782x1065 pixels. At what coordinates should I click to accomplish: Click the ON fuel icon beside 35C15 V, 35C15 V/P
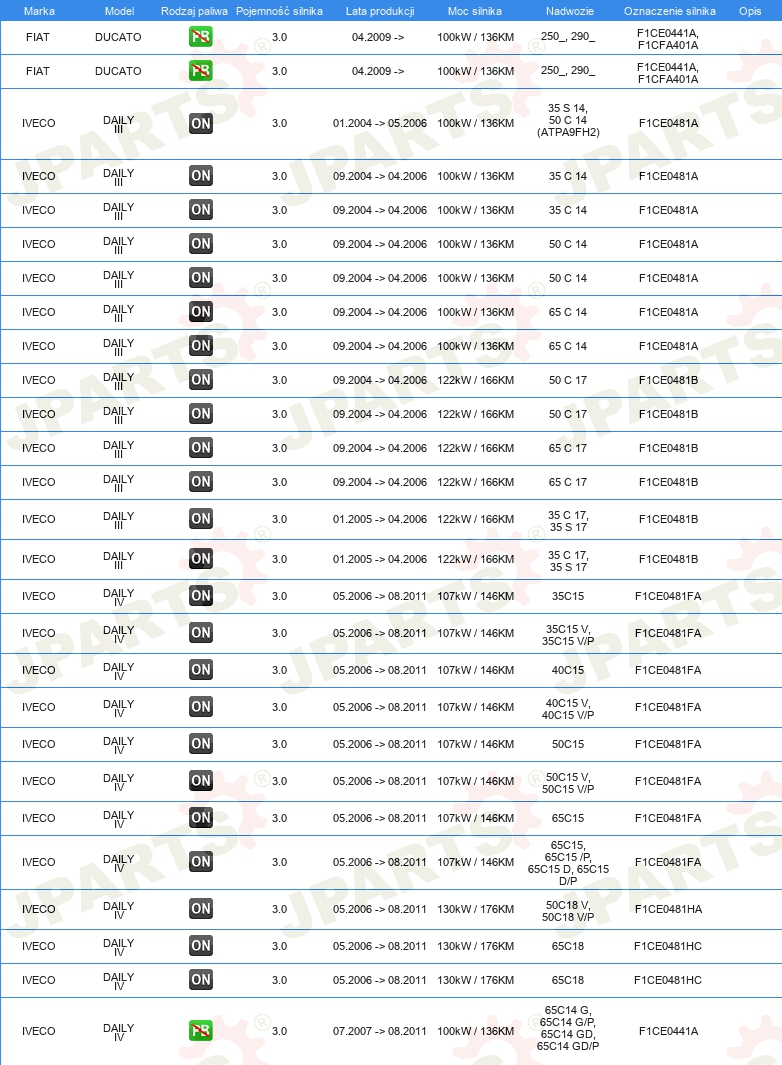coord(200,633)
